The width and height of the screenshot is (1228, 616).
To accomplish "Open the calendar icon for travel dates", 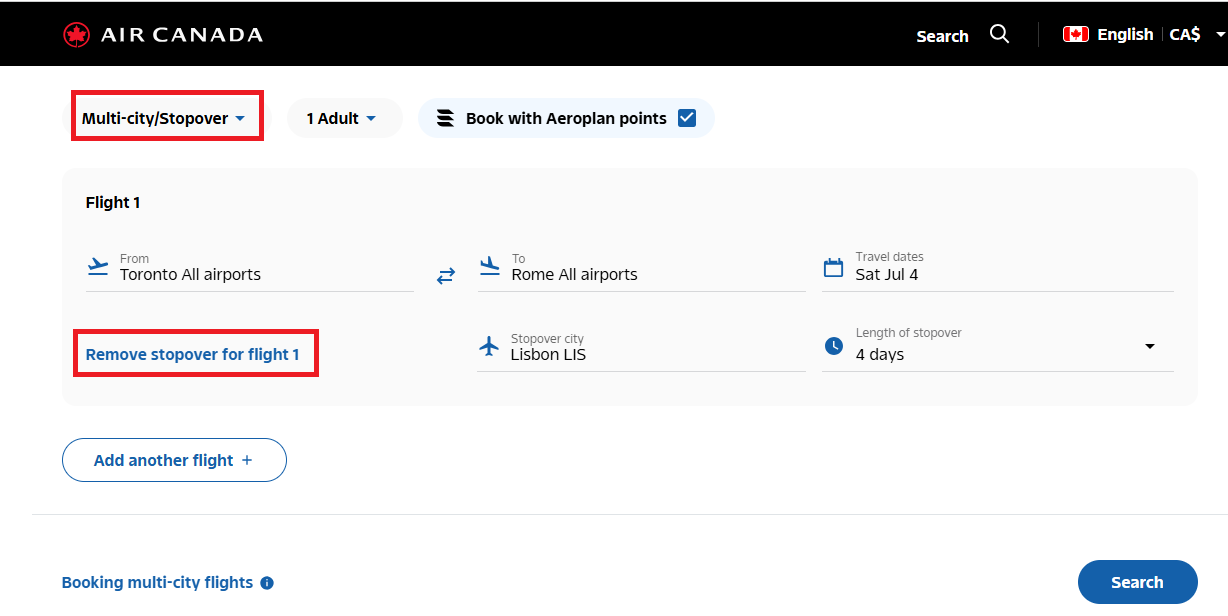I will click(834, 266).
